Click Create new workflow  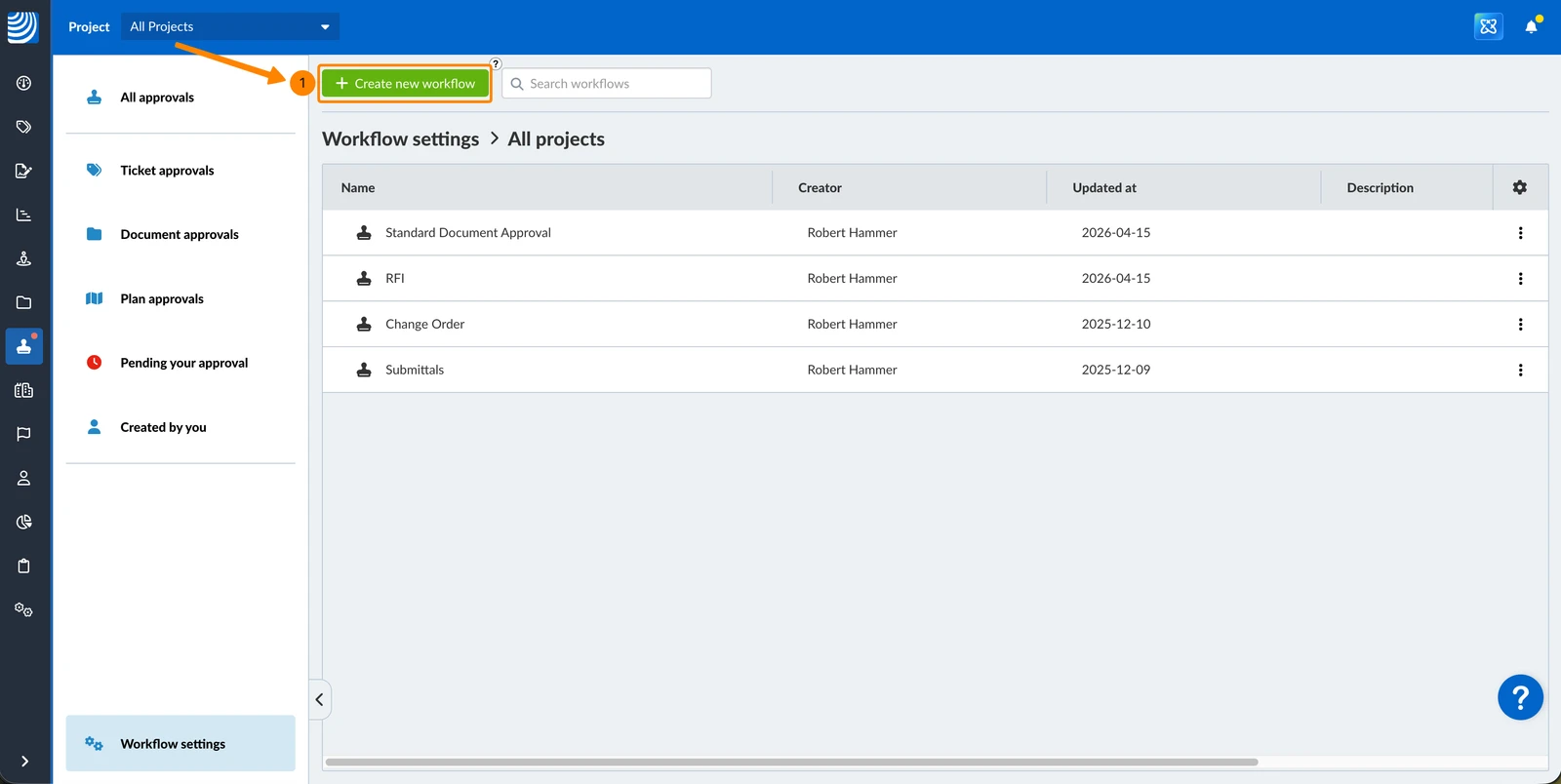pos(405,84)
